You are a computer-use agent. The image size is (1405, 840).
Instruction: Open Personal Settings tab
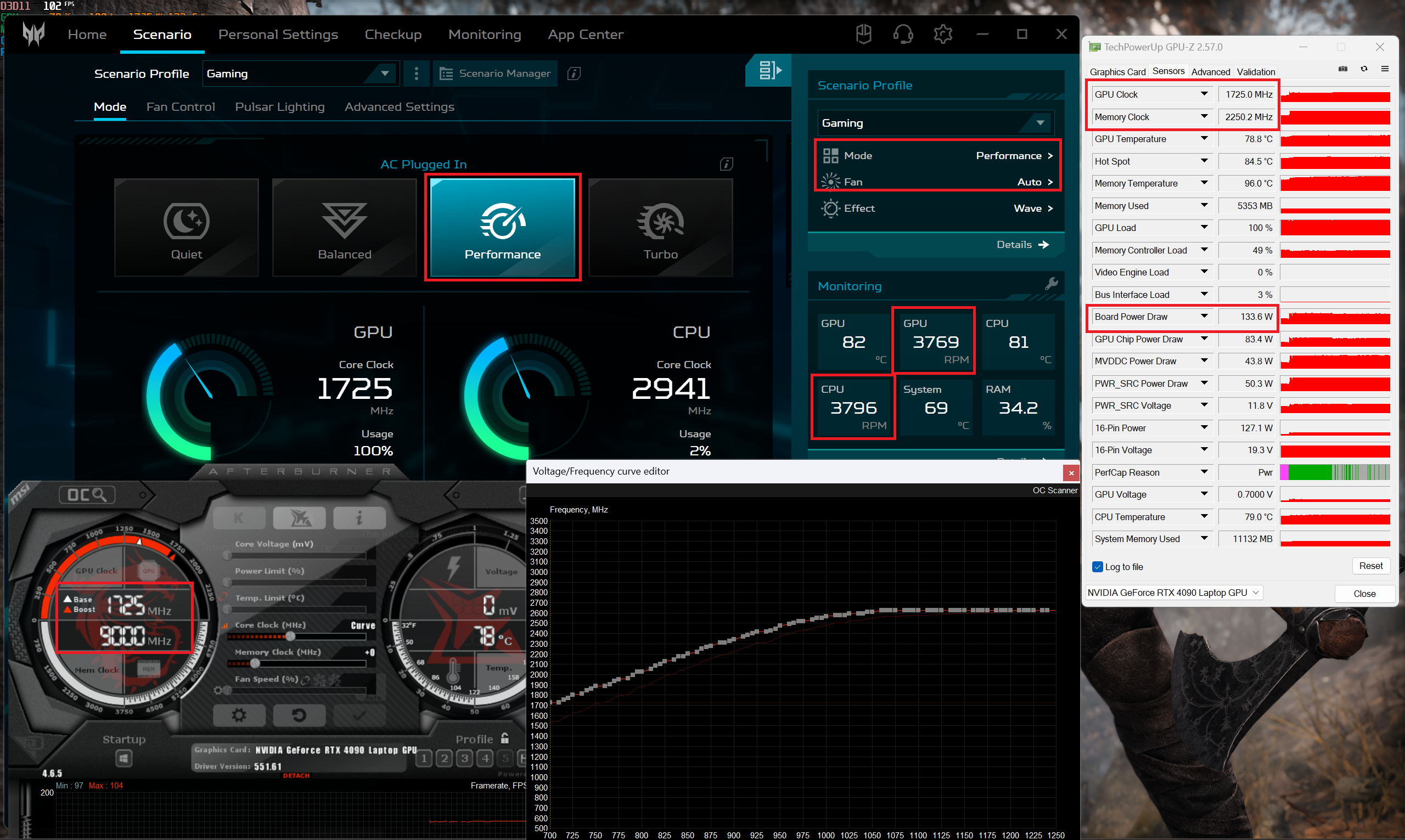278,35
